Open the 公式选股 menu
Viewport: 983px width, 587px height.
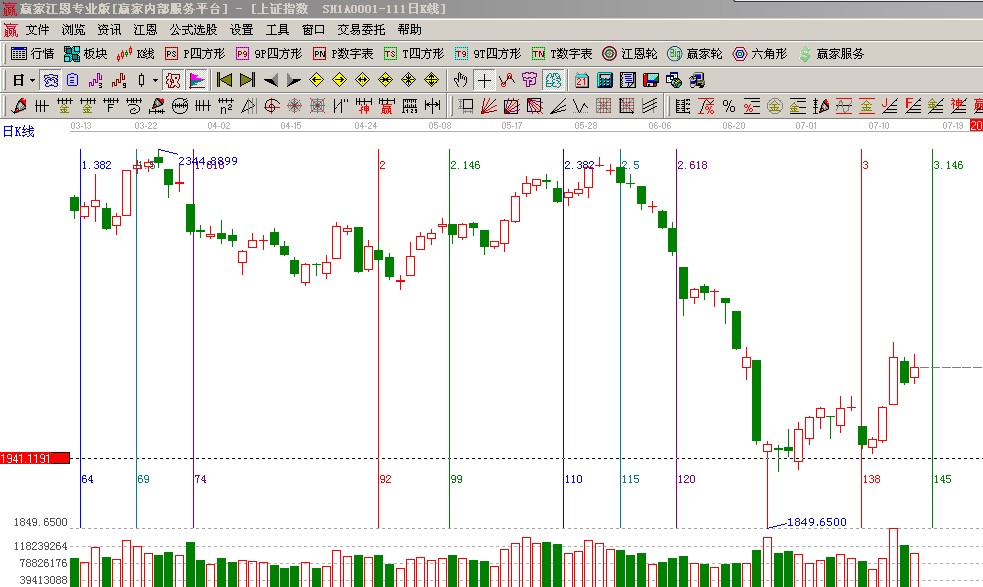tap(193, 29)
